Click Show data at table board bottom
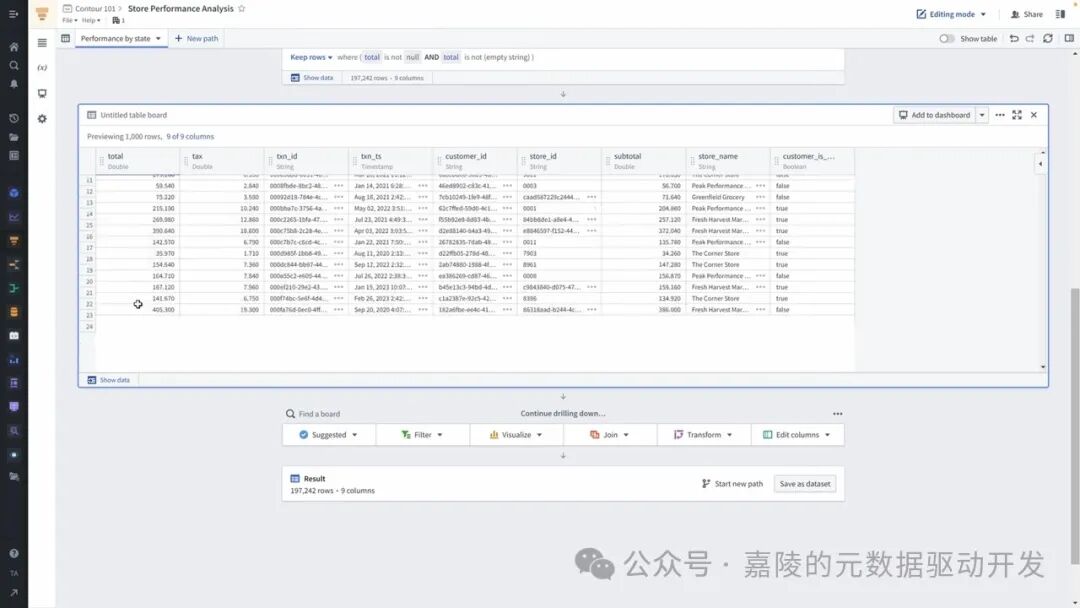The image size is (1080, 608). pos(109,380)
